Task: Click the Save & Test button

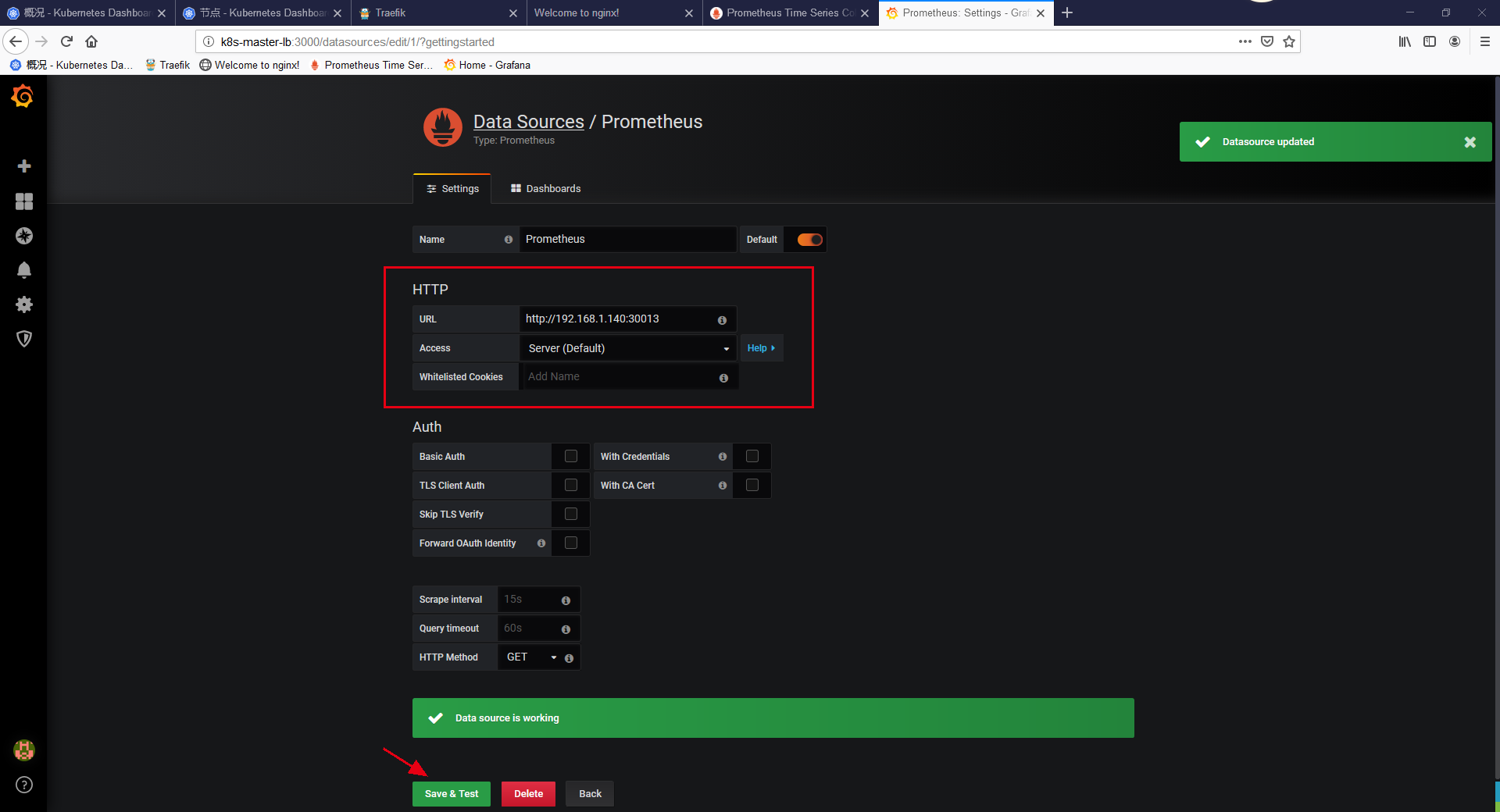Action: (452, 794)
